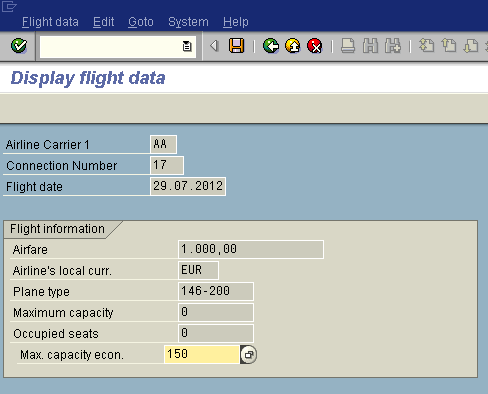Open the SAP window menu icon
This screenshot has height=394, width=488.
pos(9,6)
